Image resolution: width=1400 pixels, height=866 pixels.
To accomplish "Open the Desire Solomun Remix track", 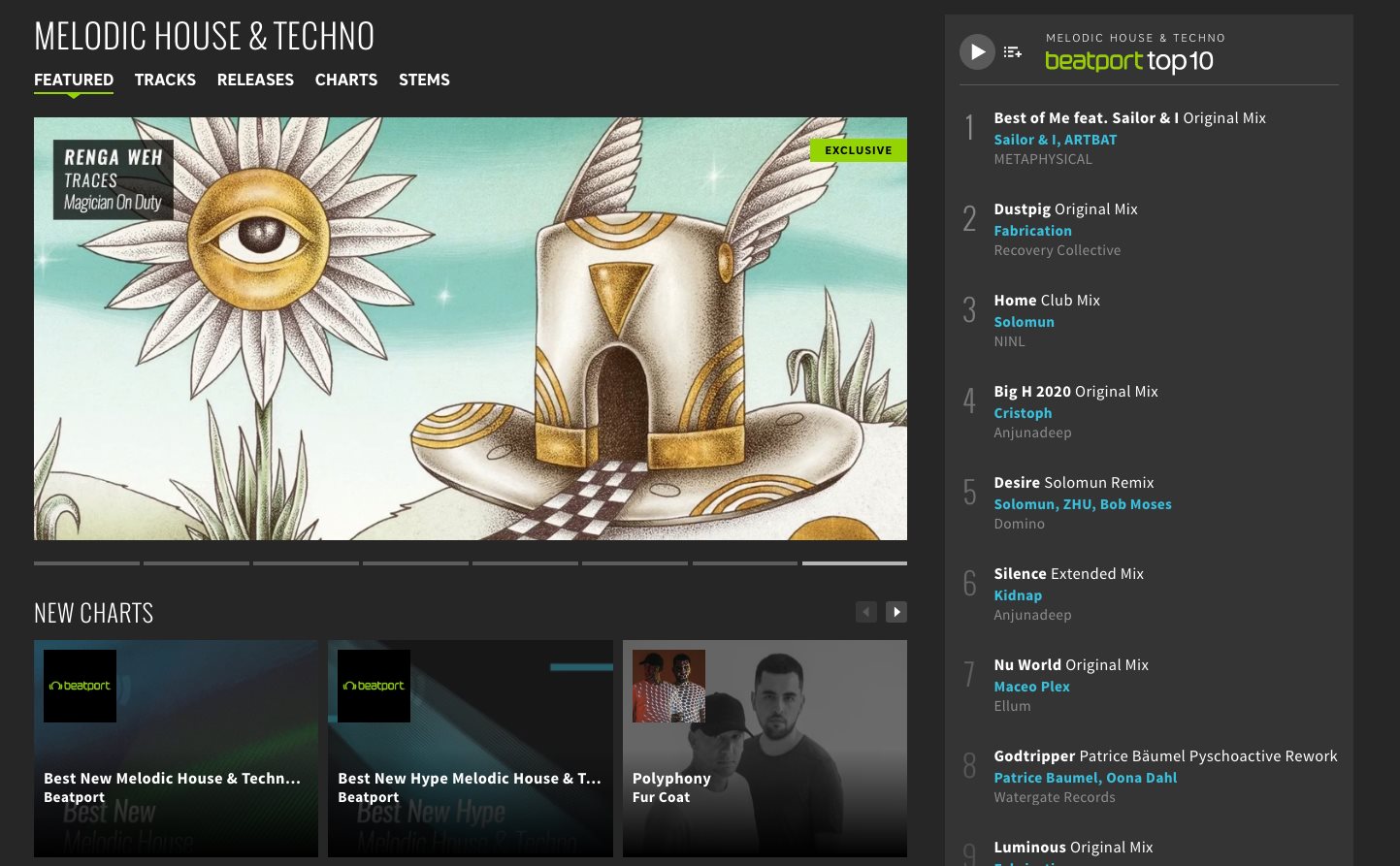I will click(1074, 482).
